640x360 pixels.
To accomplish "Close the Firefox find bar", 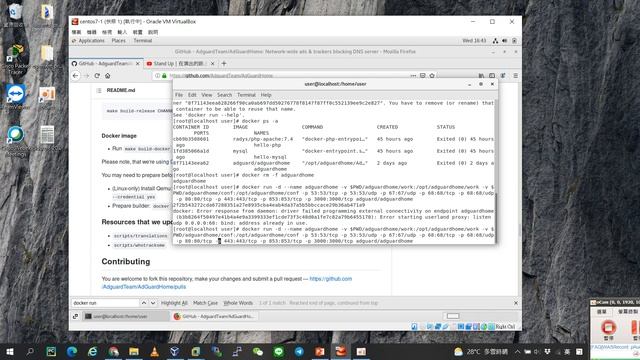I will coord(516,303).
